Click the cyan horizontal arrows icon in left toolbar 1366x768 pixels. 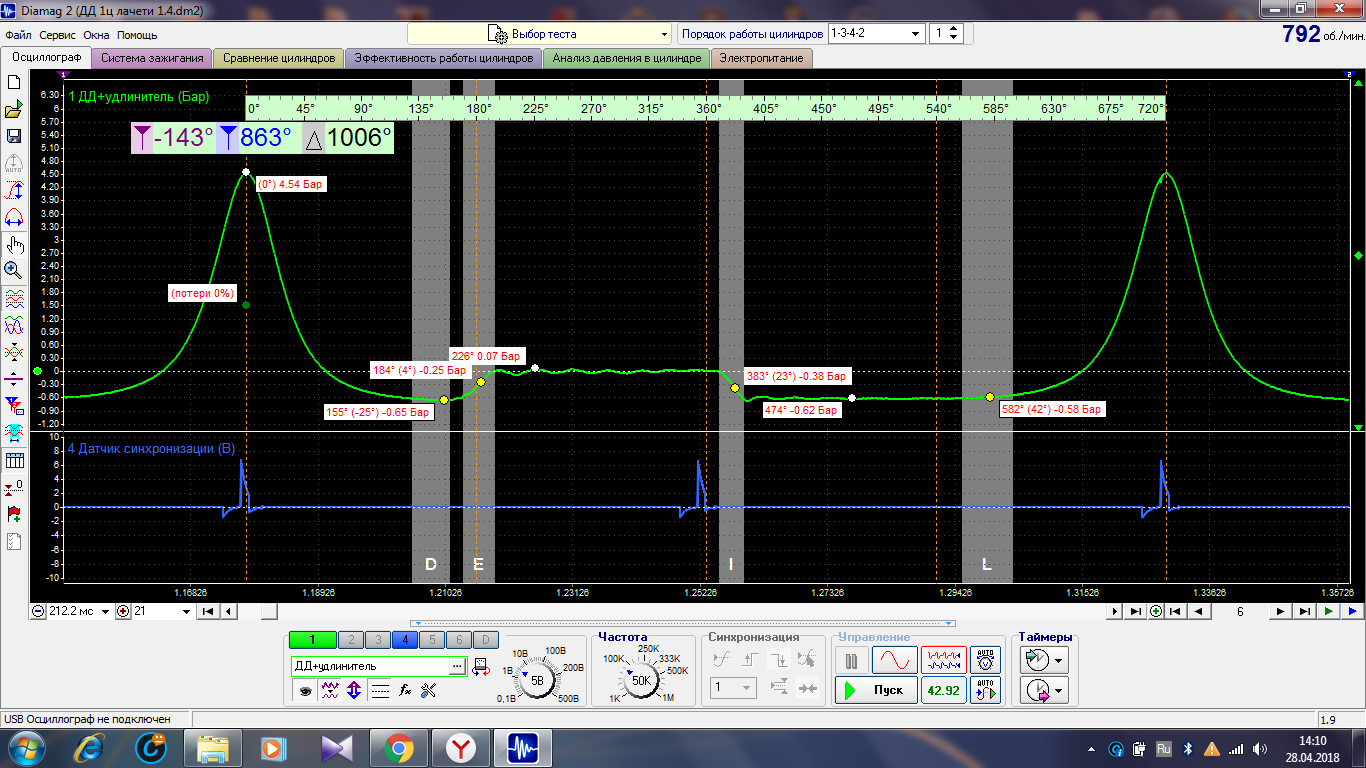14,433
